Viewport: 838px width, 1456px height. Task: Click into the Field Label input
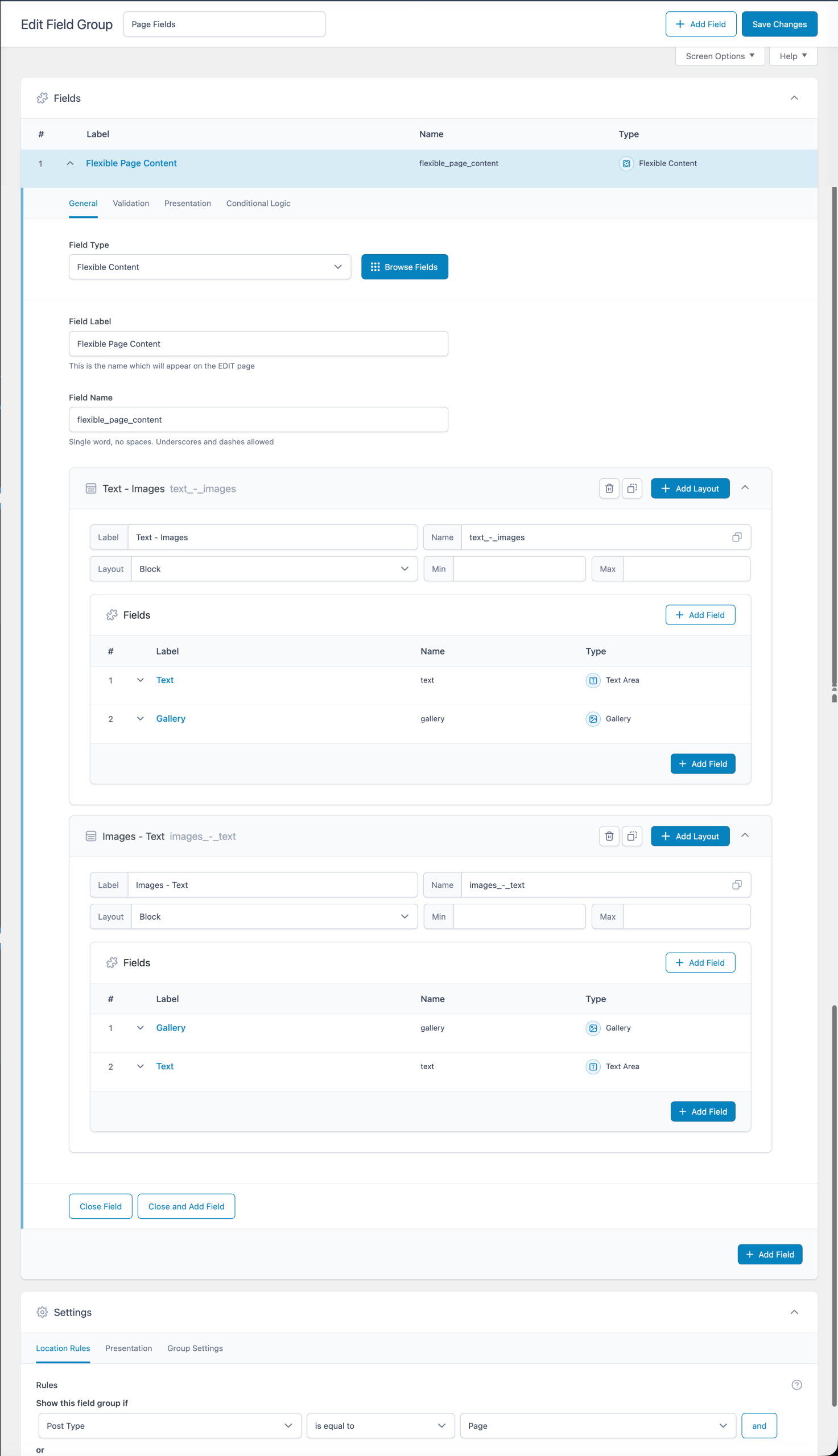click(x=258, y=344)
